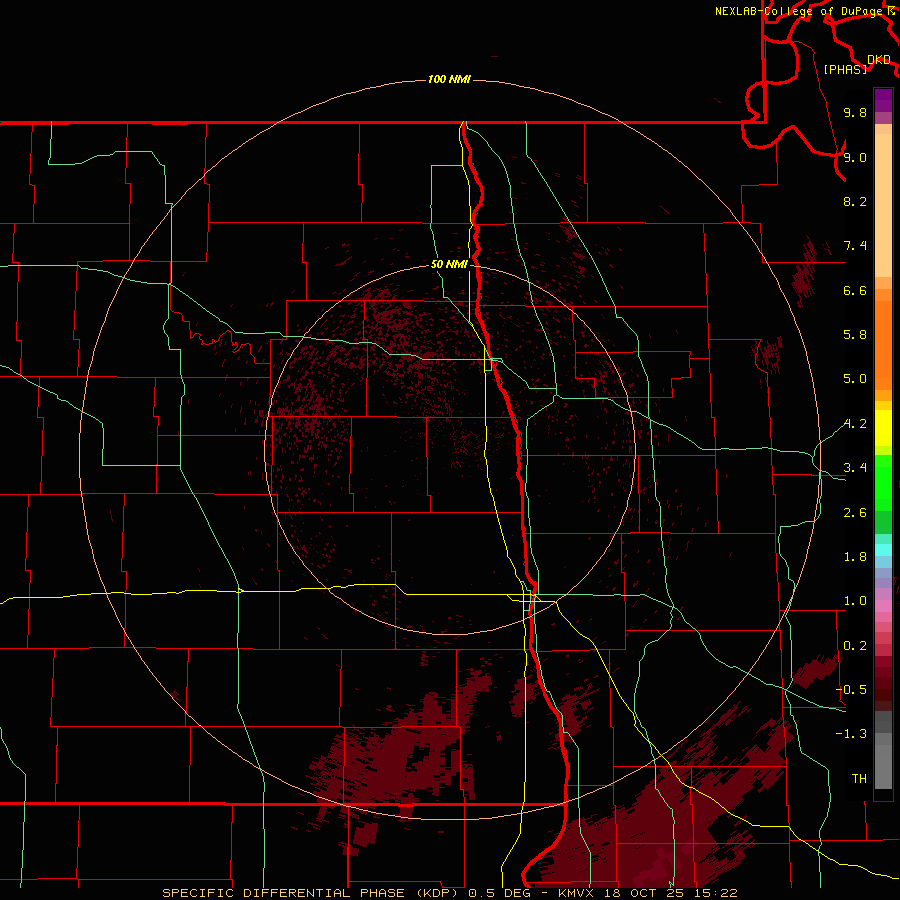Pick the cyan color bar segment

click(883, 550)
